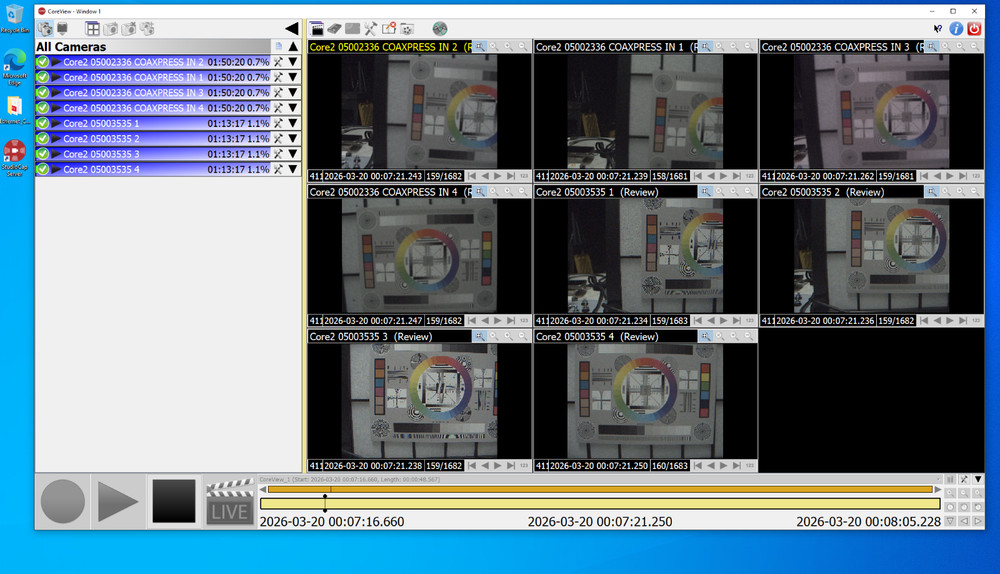Open settings tools for Core2 05003535 1
Viewport: 1000px width, 574px height.
pyautogui.click(x=279, y=123)
